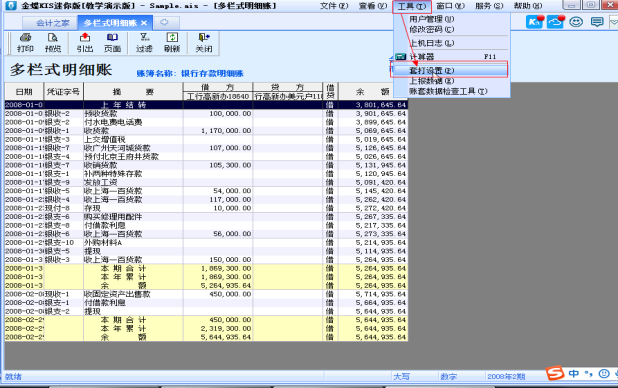
Task: Choose 用户管理 from the Tools menu
Action: (x=431, y=19)
